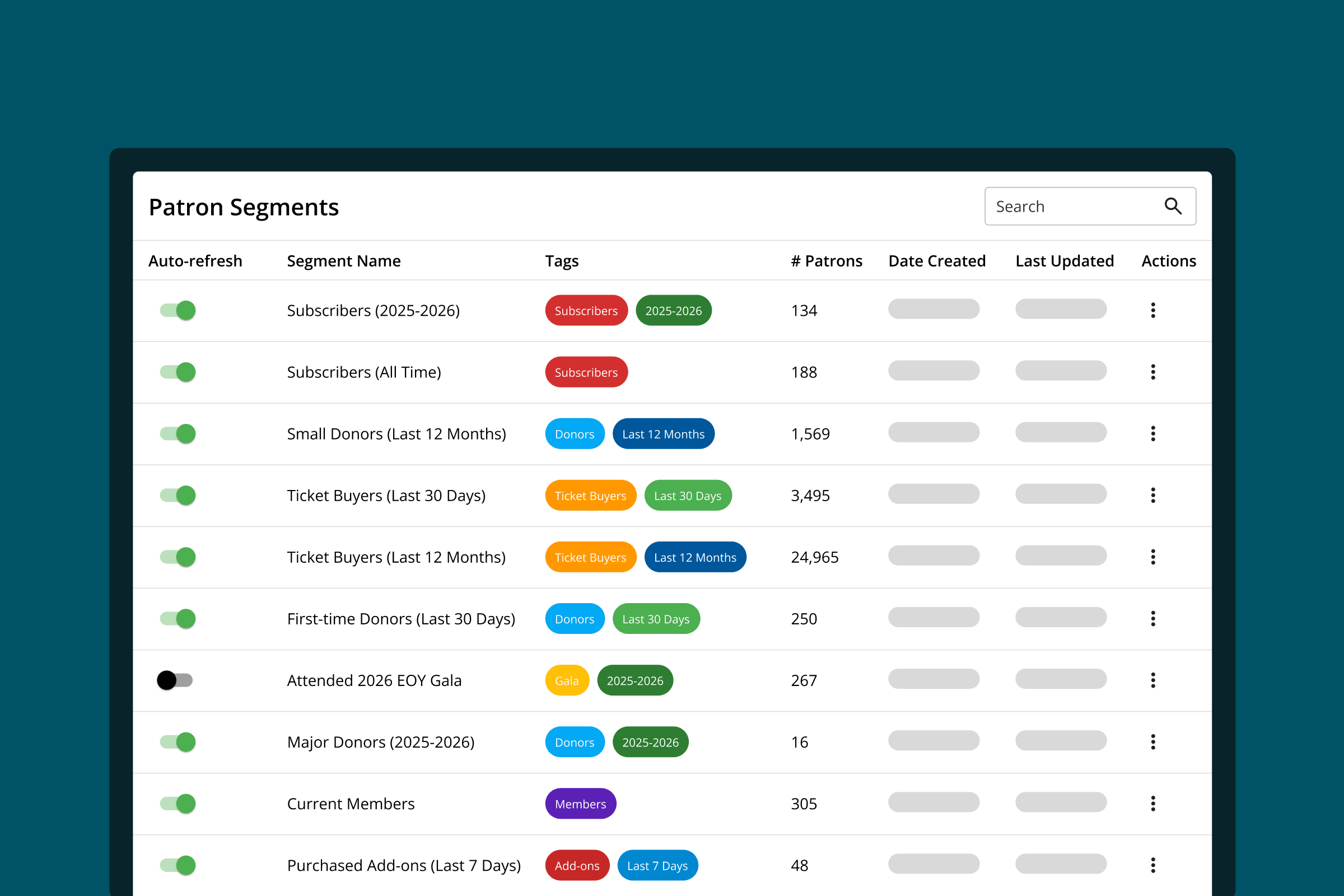This screenshot has width=1344, height=896.
Task: Open actions menu for Subscribers (All Time)
Action: click(x=1153, y=372)
